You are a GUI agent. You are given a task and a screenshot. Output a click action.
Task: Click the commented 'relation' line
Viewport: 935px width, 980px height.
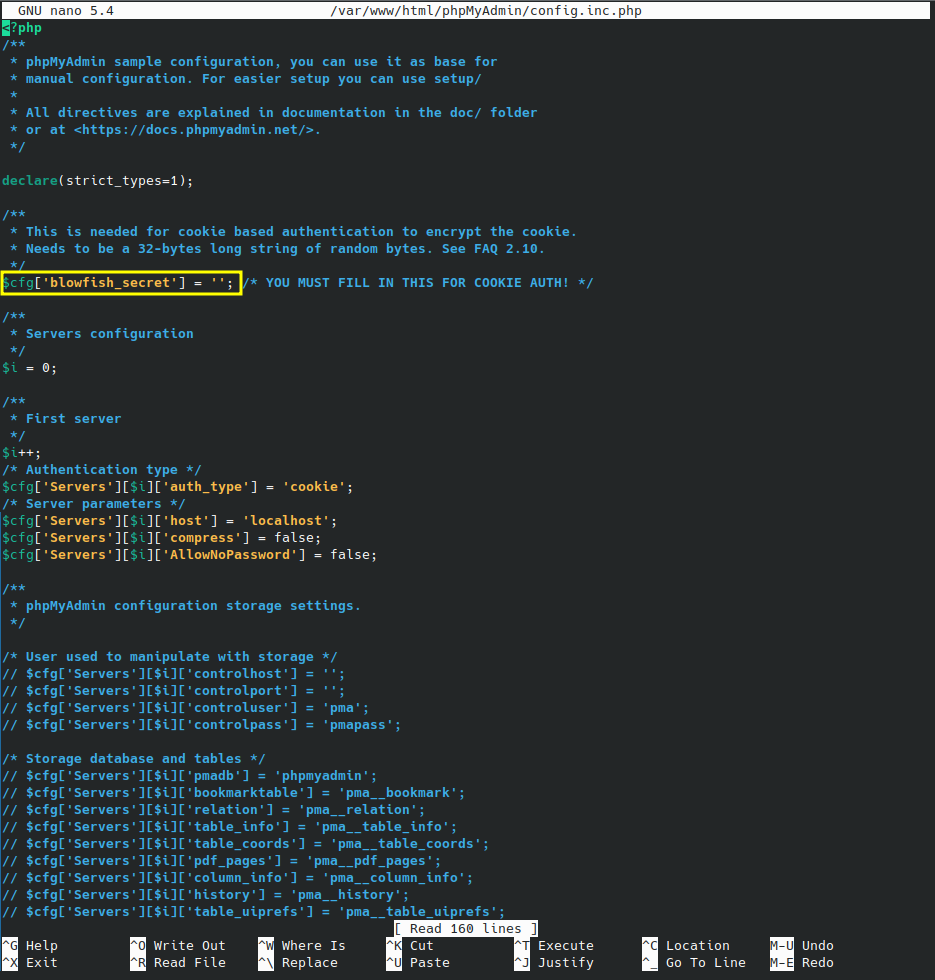pyautogui.click(x=214, y=809)
